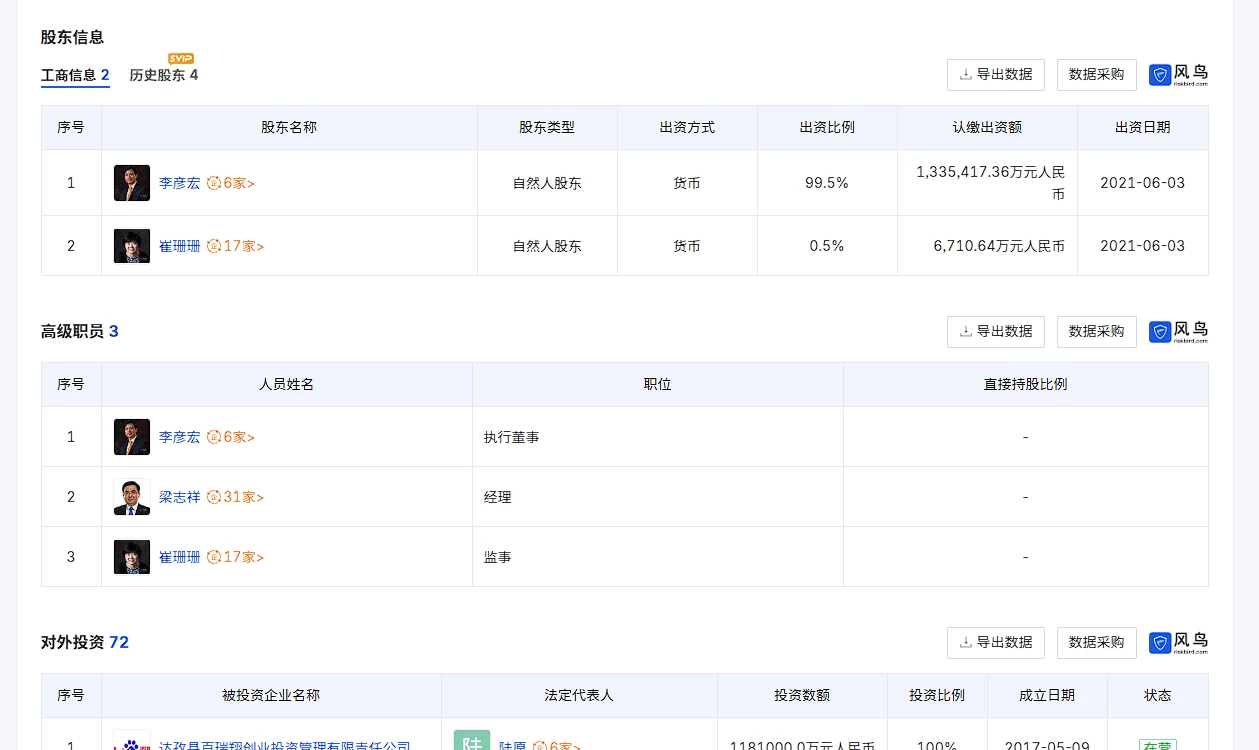Click 崔珊珊's photo in shareholder table

coord(132,246)
